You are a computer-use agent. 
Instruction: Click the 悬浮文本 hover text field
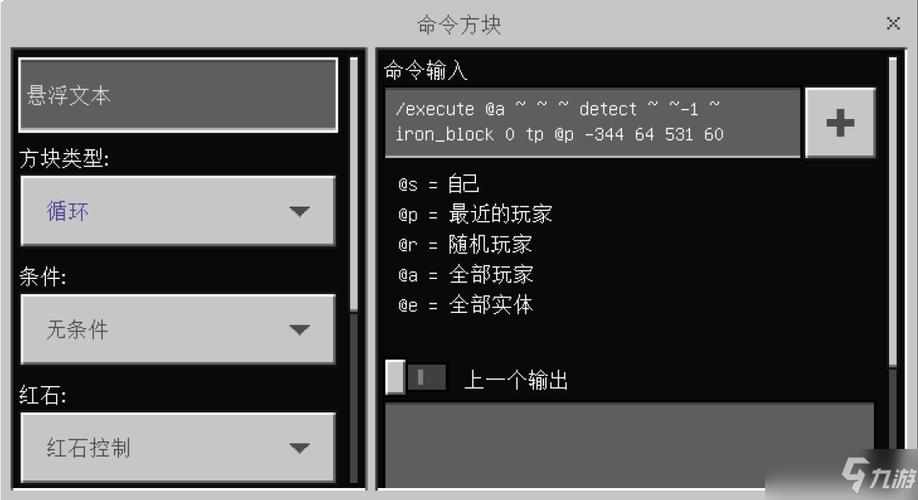pos(178,95)
